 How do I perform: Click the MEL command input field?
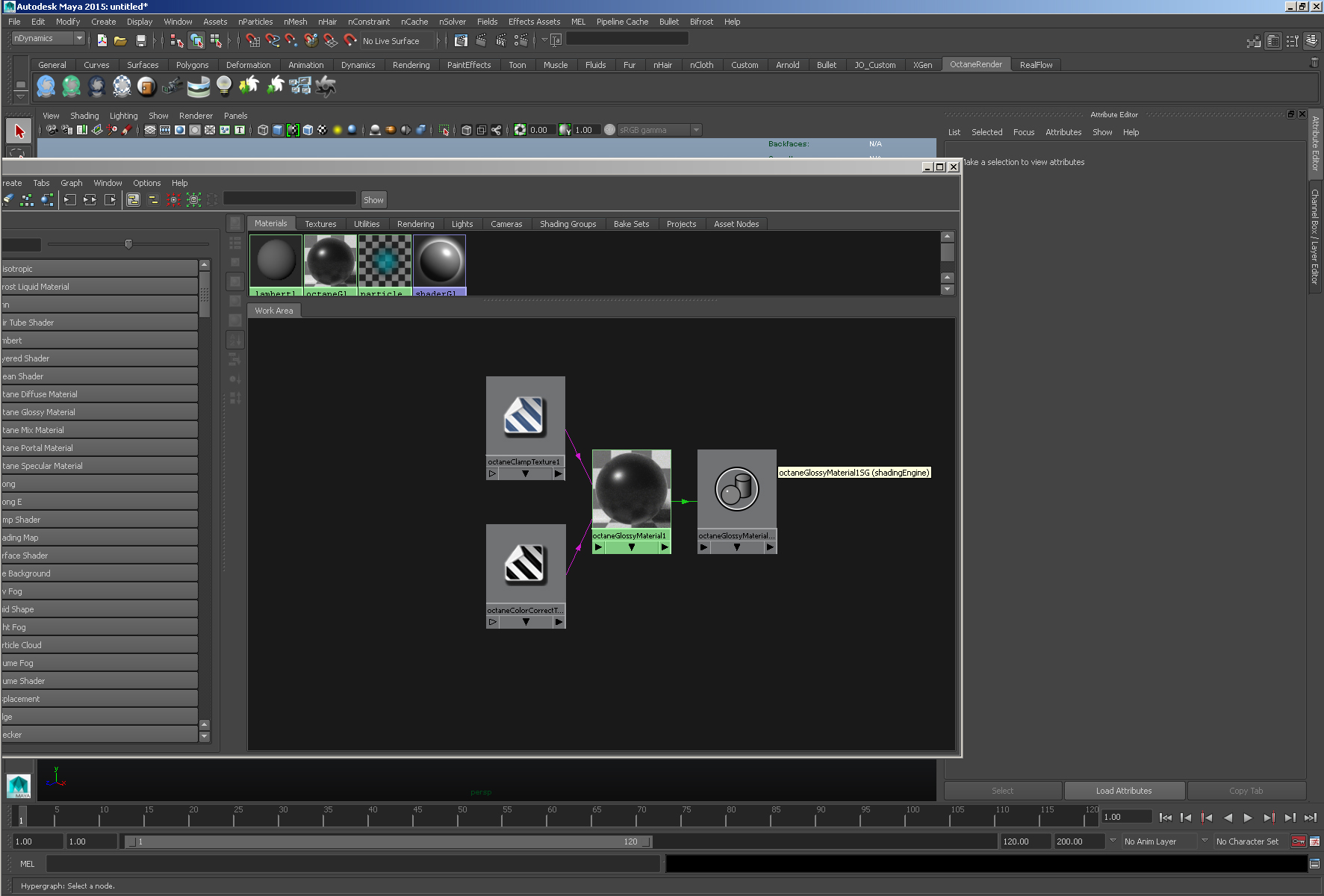point(353,864)
